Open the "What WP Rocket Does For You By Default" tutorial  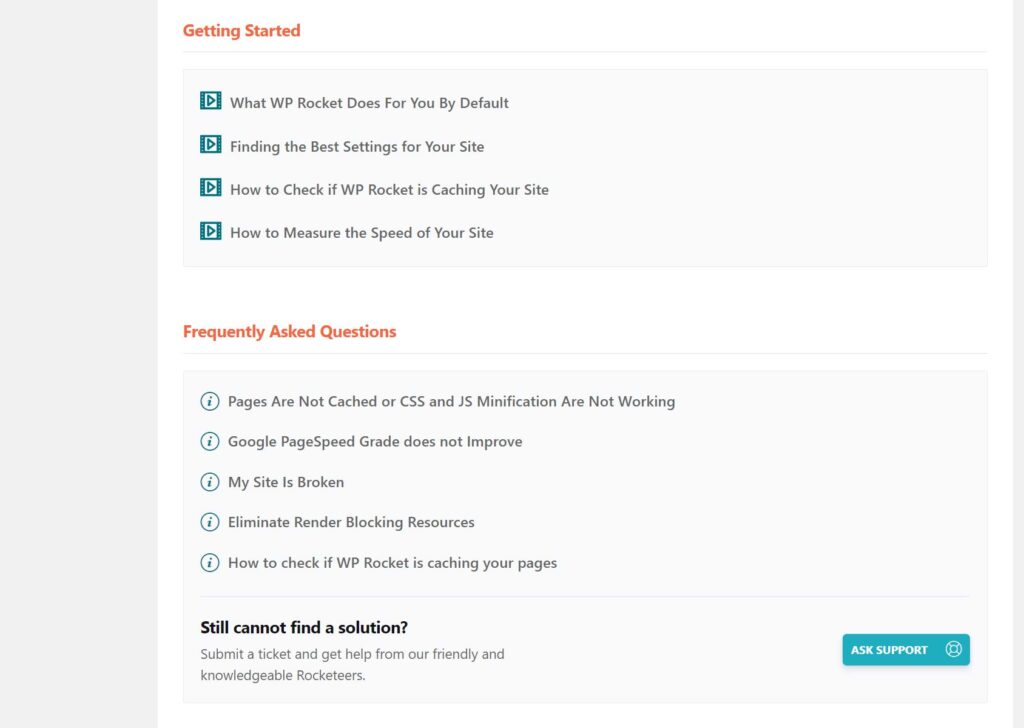368,102
